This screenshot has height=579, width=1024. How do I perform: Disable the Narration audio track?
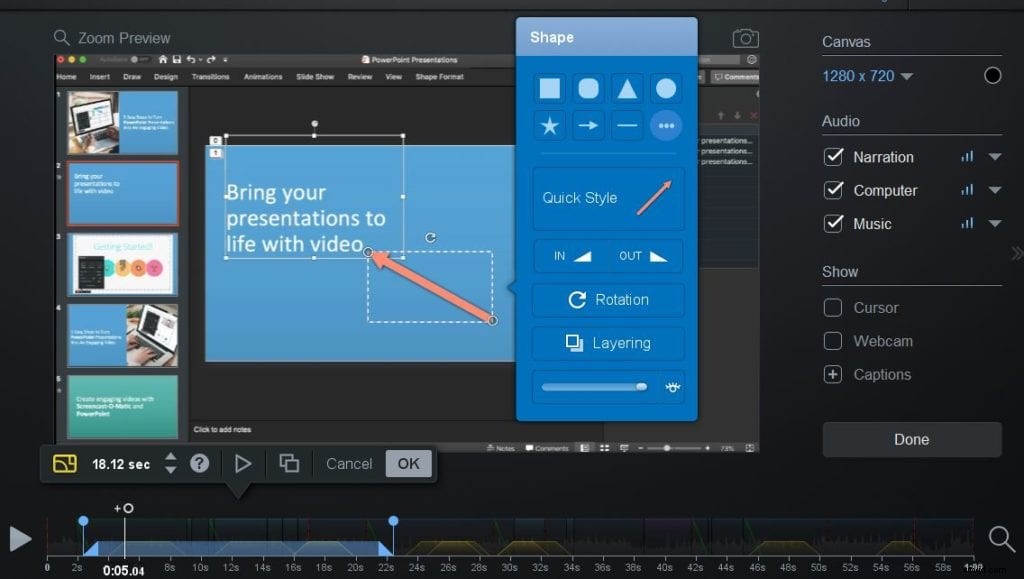click(x=833, y=156)
